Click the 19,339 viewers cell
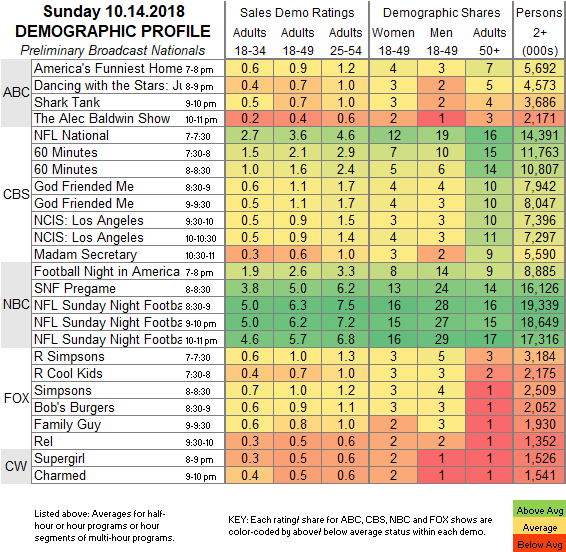The width and height of the screenshot is (566, 552). (539, 305)
